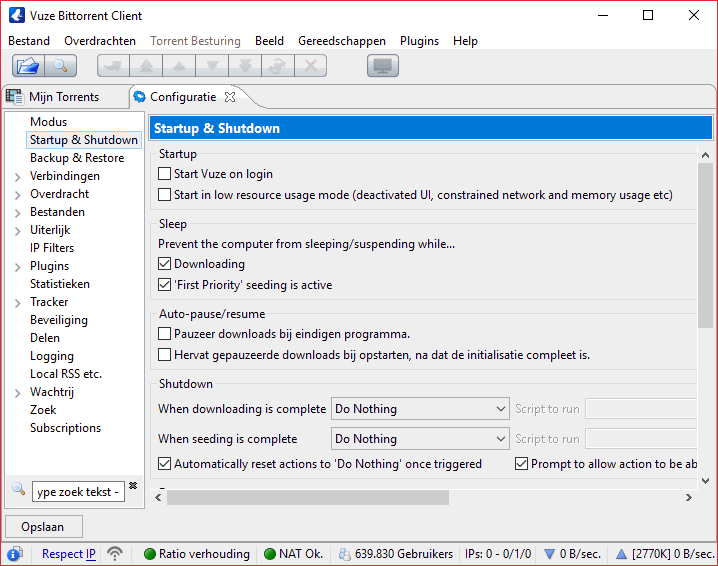The width and height of the screenshot is (718, 566).
Task: Open the Plugins menu bar item
Action: click(x=419, y=41)
